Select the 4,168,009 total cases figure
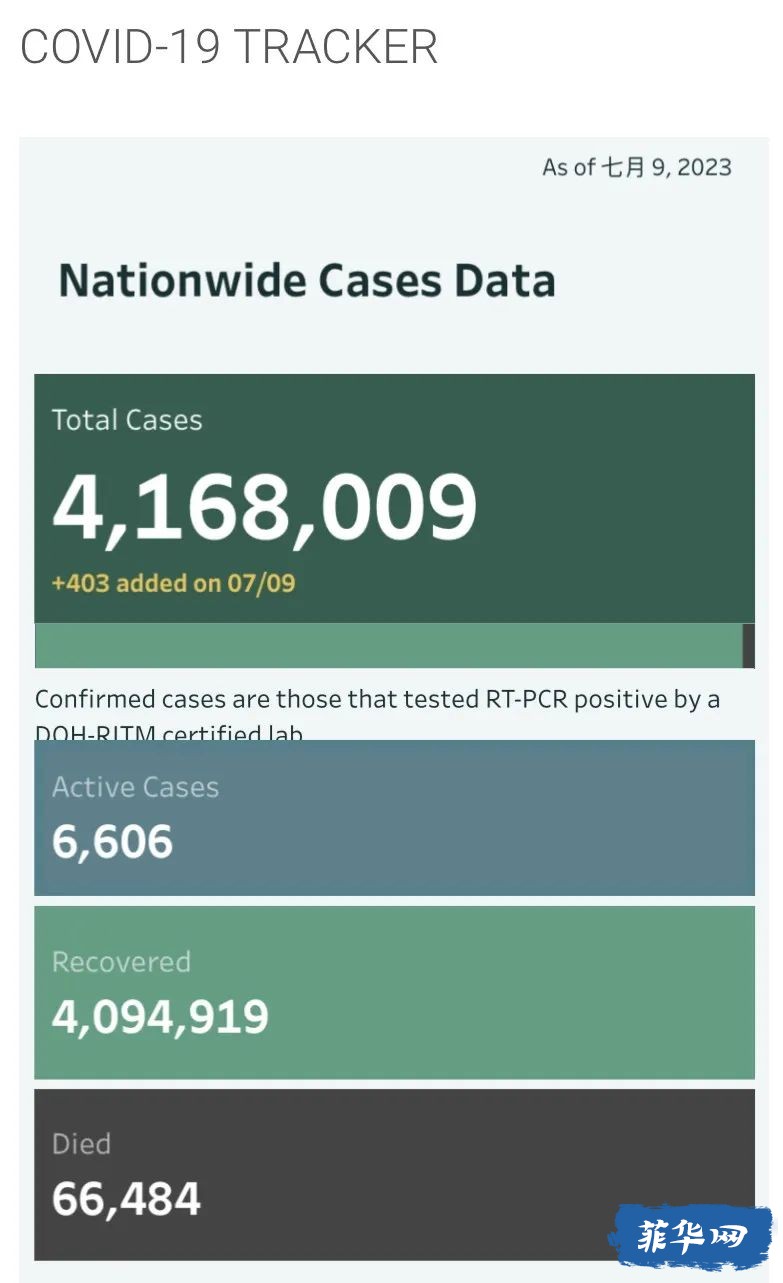Image resolution: width=783 pixels, height=1283 pixels. (x=265, y=506)
